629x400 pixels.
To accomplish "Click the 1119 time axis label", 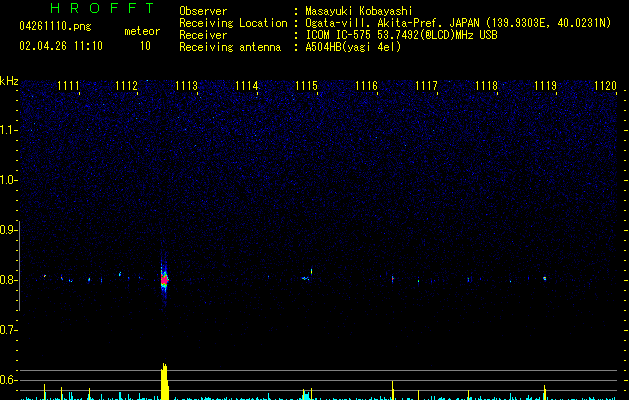I will [x=546, y=86].
